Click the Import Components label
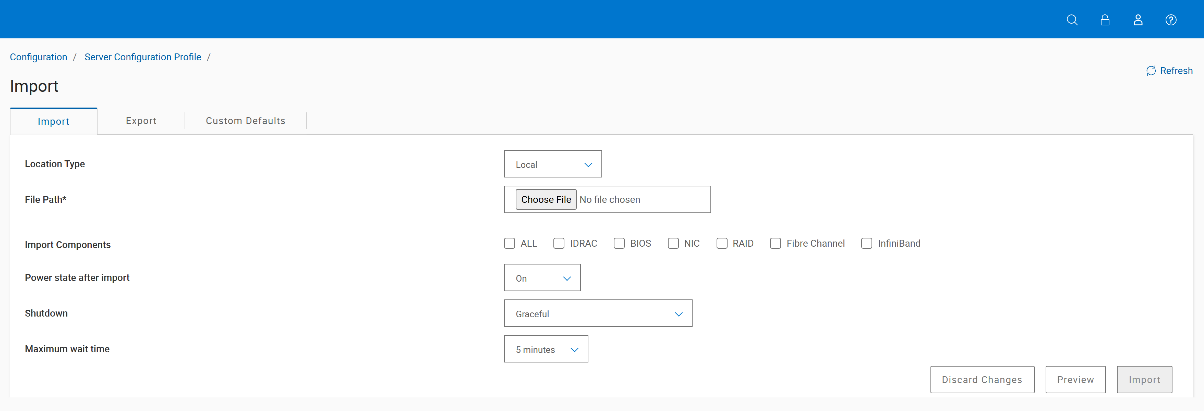Viewport: 1204px width, 411px height. pos(67,244)
